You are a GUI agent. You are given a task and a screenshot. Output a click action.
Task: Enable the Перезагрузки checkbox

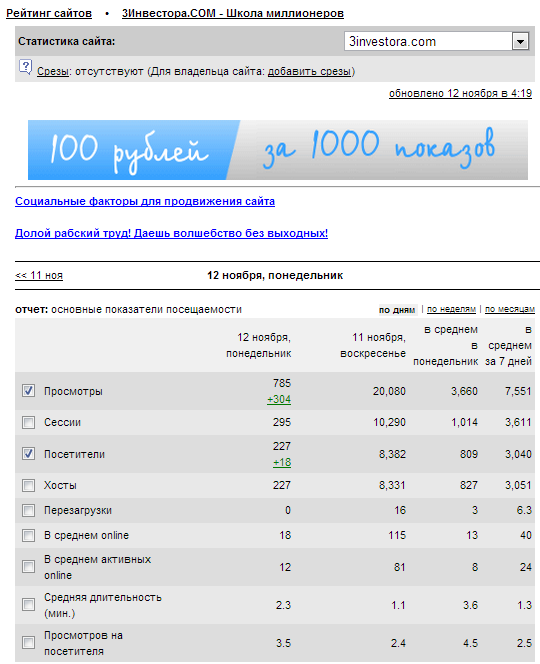[28, 510]
